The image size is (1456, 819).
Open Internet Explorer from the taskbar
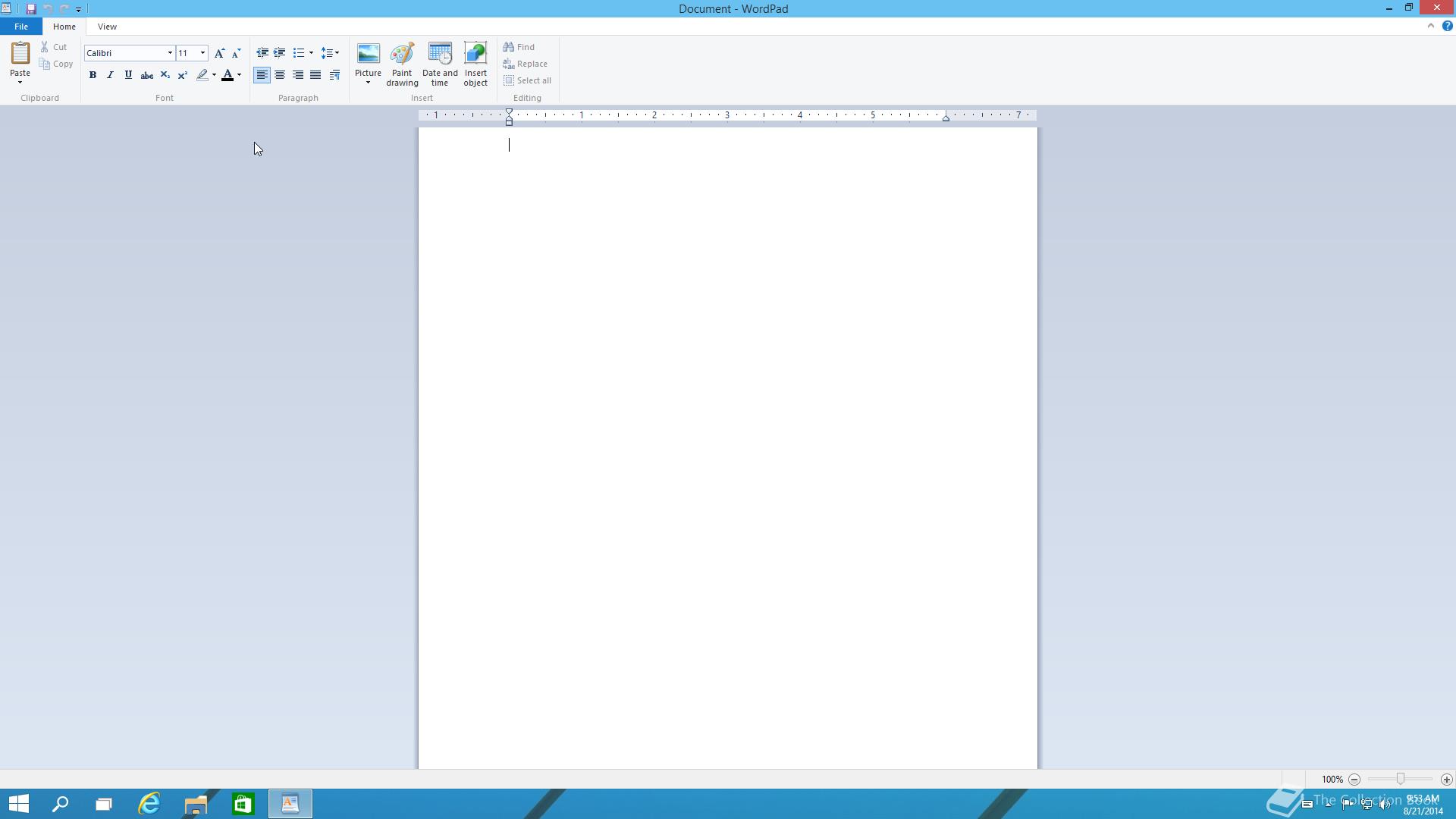tap(149, 804)
